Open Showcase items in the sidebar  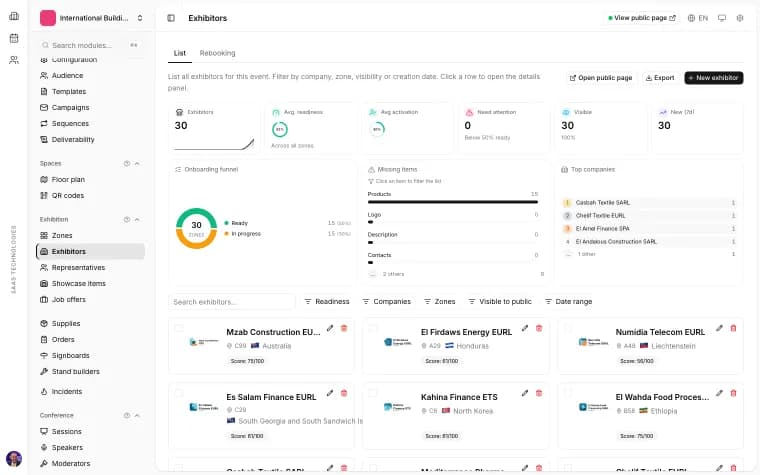pyautogui.click(x=91, y=284)
